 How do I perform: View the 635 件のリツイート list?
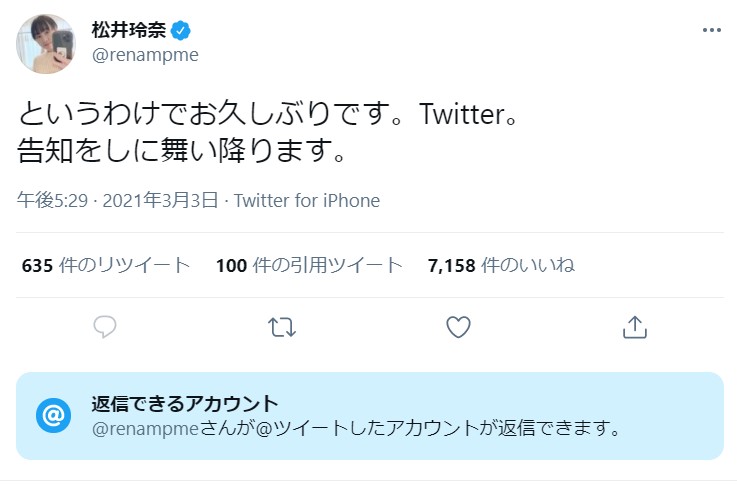click(x=106, y=266)
